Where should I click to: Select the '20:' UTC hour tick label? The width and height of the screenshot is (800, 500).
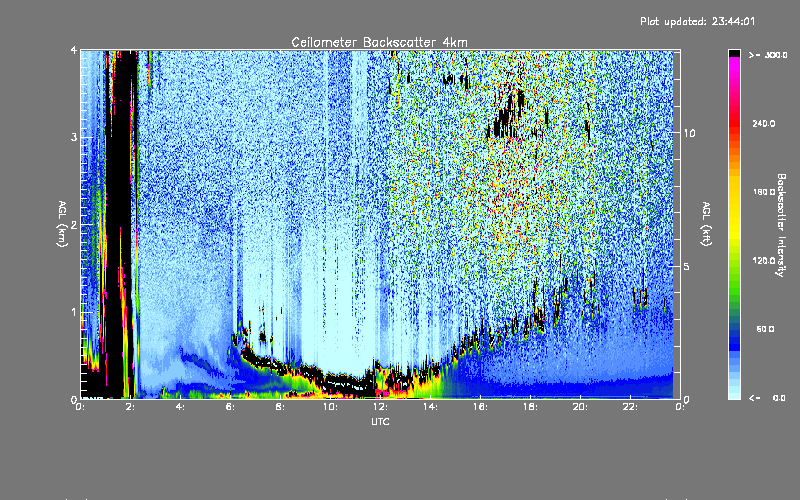pyautogui.click(x=580, y=407)
